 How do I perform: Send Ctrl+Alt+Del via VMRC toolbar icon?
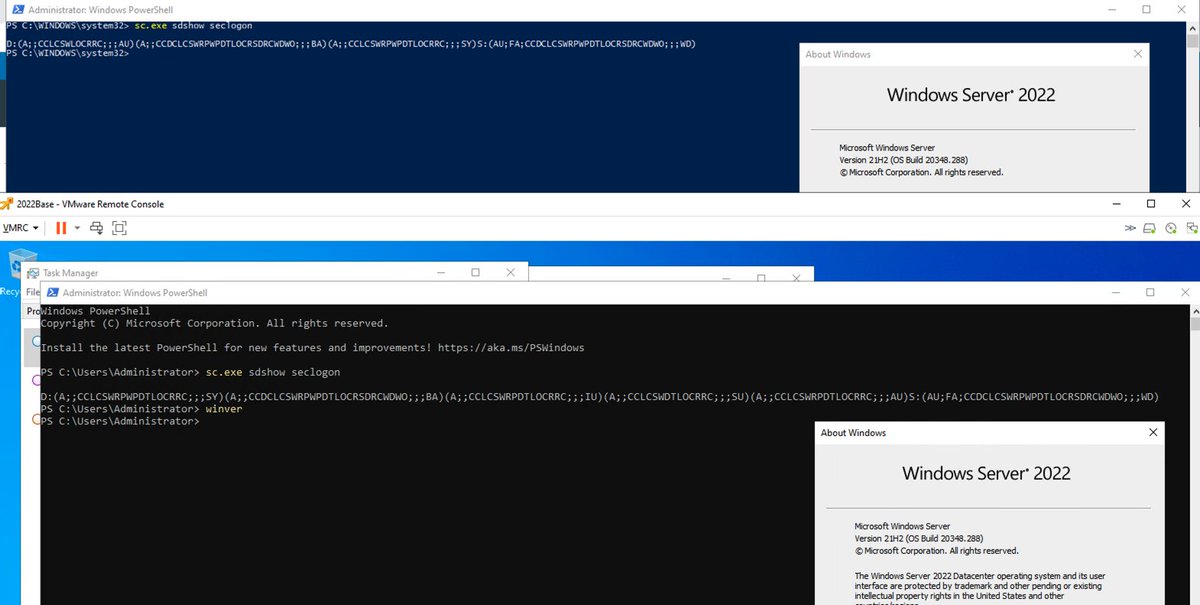97,228
